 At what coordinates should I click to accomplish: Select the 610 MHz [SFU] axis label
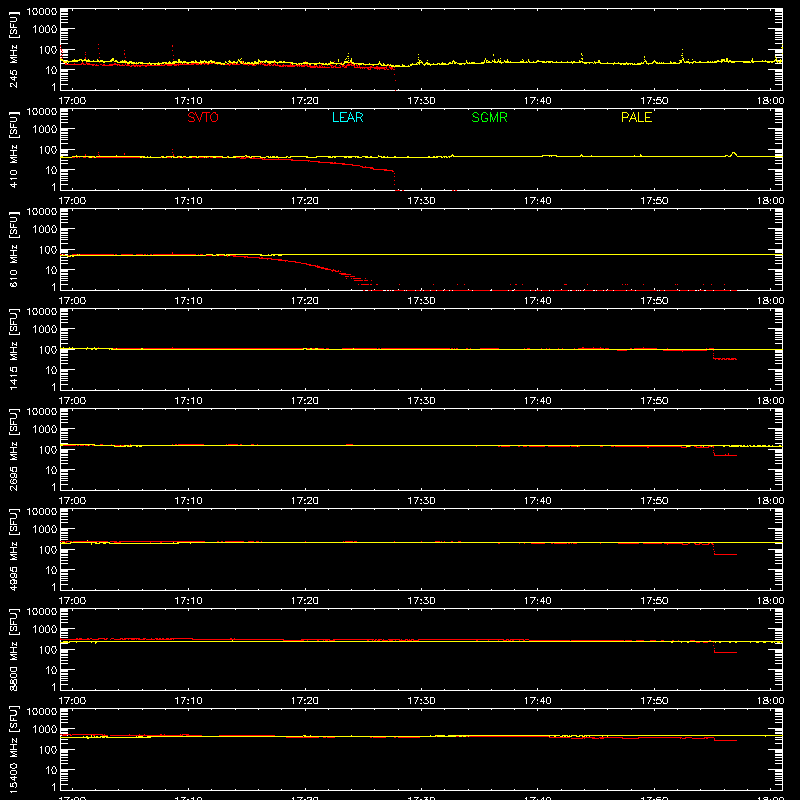click(x=13, y=249)
